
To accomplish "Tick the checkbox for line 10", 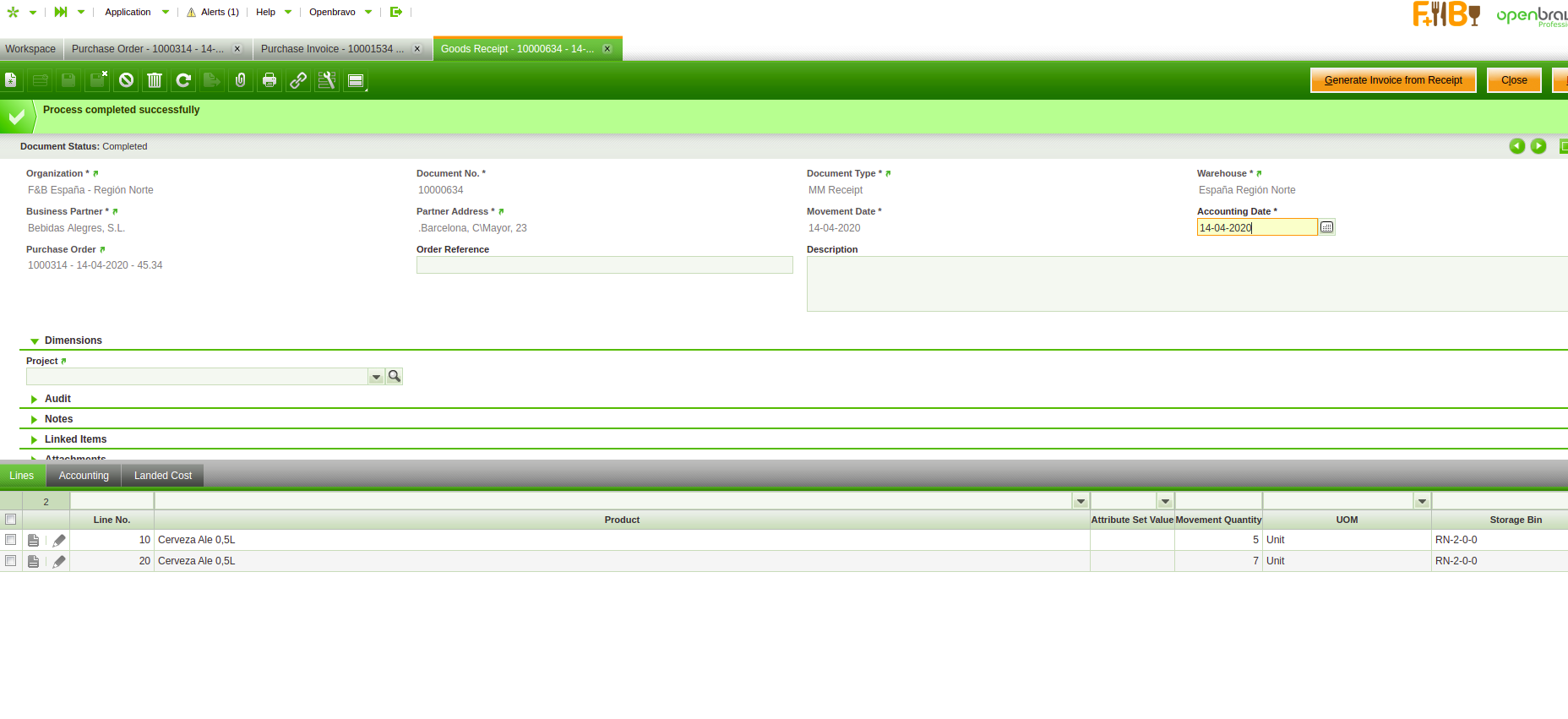I will [11, 540].
